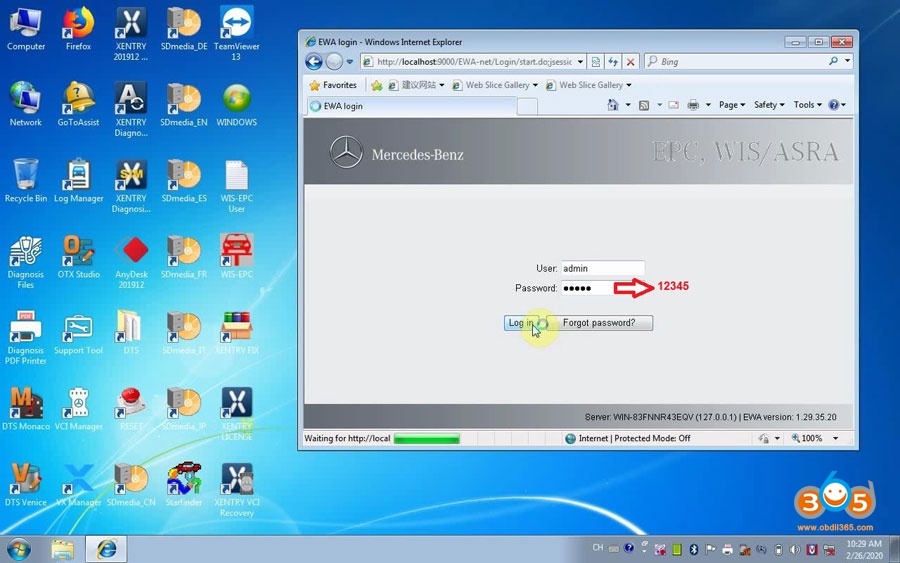Expand the address bar URL dropdown
The height and width of the screenshot is (563, 900).
click(580, 61)
